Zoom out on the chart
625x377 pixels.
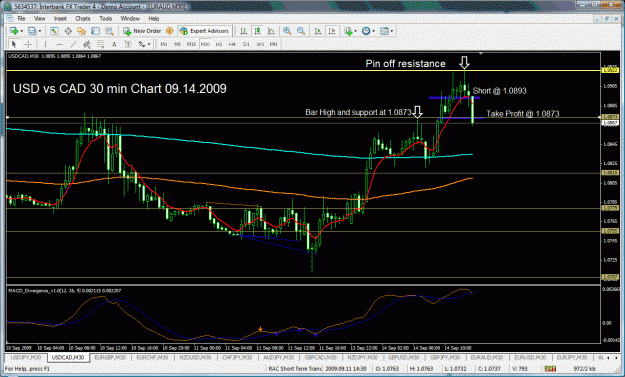(301, 31)
